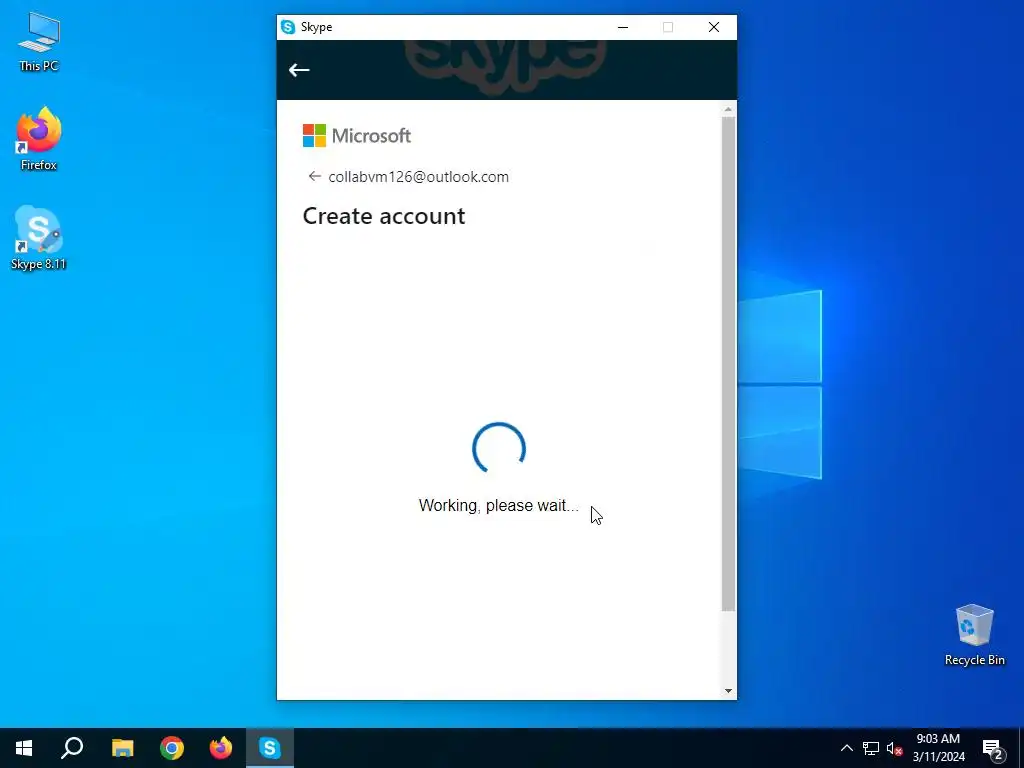Open the Windows Start menu

pyautogui.click(x=24, y=748)
